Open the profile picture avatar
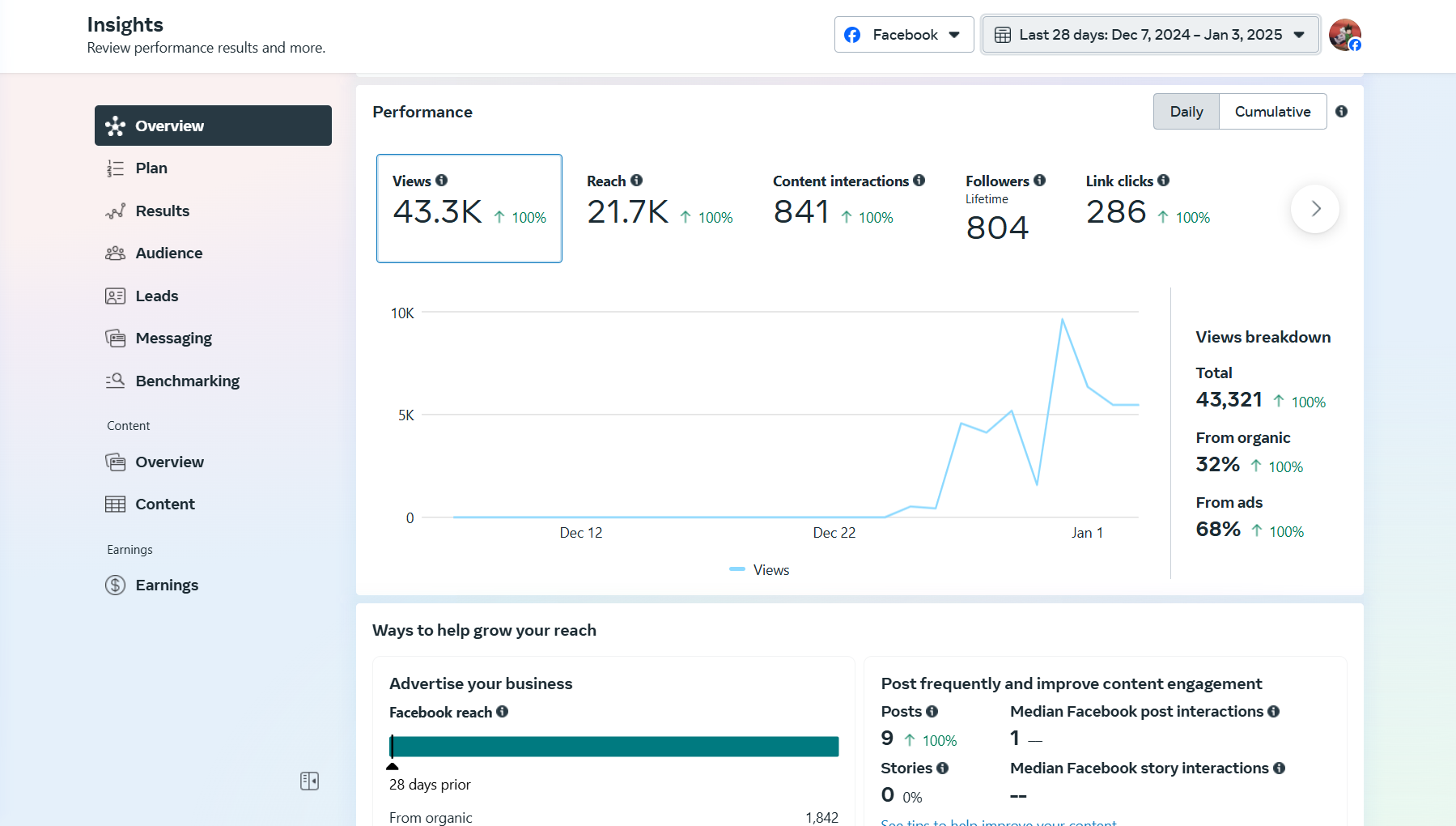The width and height of the screenshot is (1456, 826). [1344, 35]
